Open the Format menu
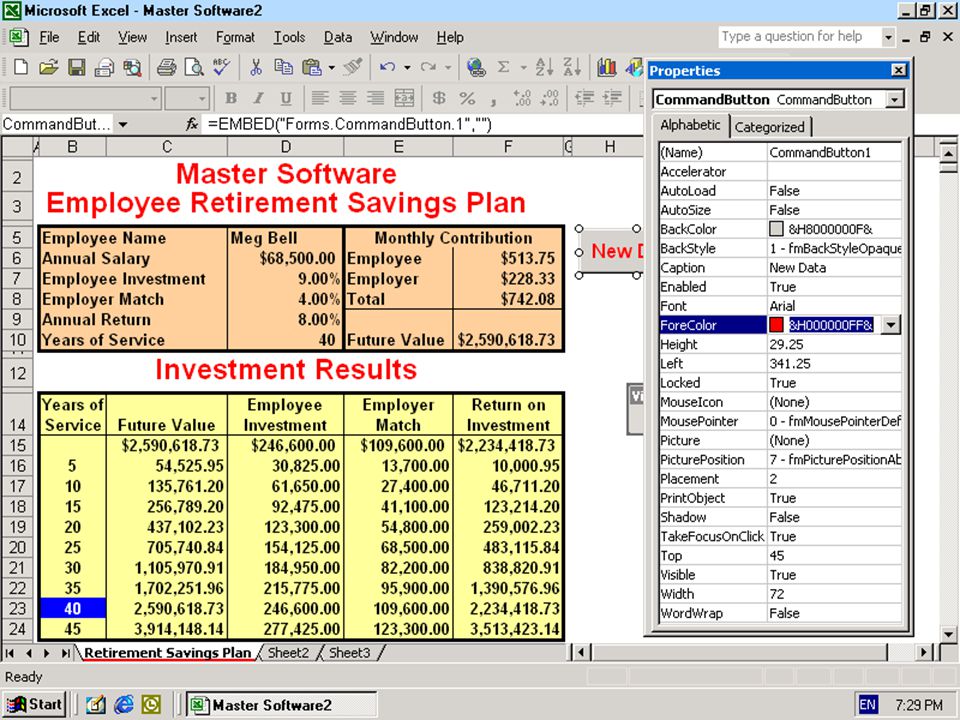The height and width of the screenshot is (720, 960). (235, 37)
